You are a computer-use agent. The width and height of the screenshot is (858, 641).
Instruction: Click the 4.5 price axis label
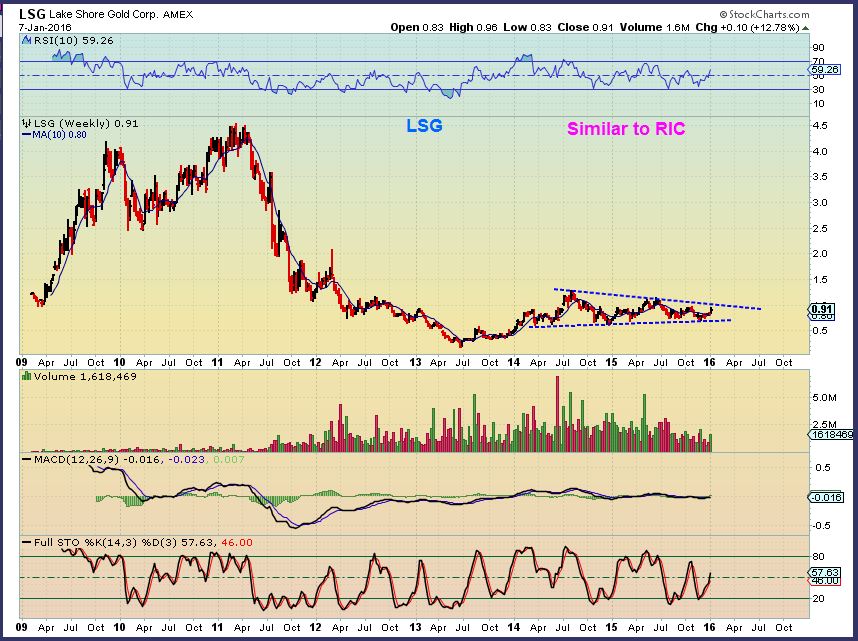click(x=820, y=125)
